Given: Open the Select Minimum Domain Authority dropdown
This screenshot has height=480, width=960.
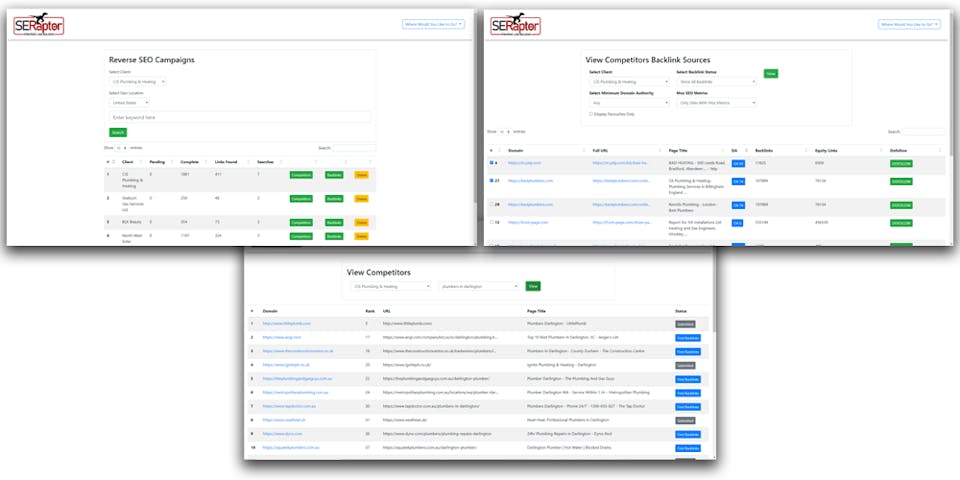Looking at the screenshot, I should (x=628, y=102).
